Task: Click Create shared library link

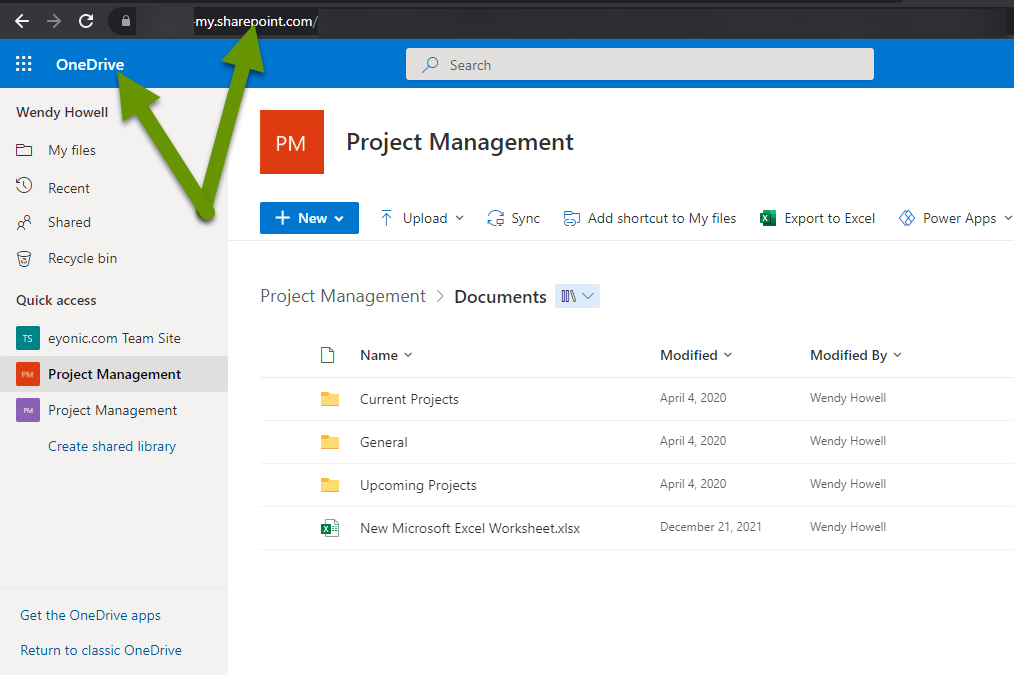Action: pos(112,446)
